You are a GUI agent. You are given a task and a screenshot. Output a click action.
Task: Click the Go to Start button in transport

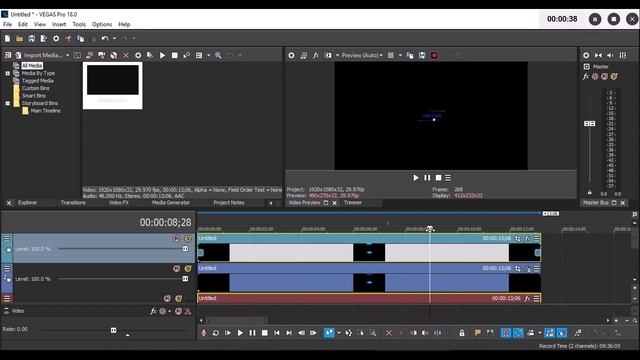pyautogui.click(x=277, y=333)
